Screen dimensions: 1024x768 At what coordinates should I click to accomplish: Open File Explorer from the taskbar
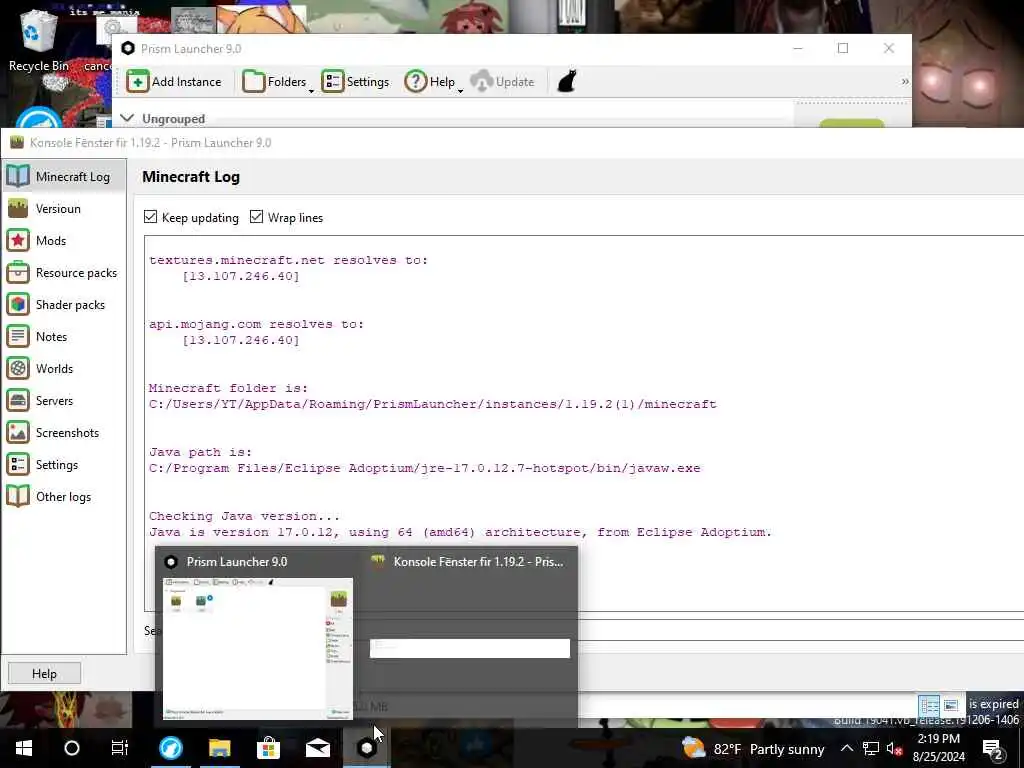219,748
